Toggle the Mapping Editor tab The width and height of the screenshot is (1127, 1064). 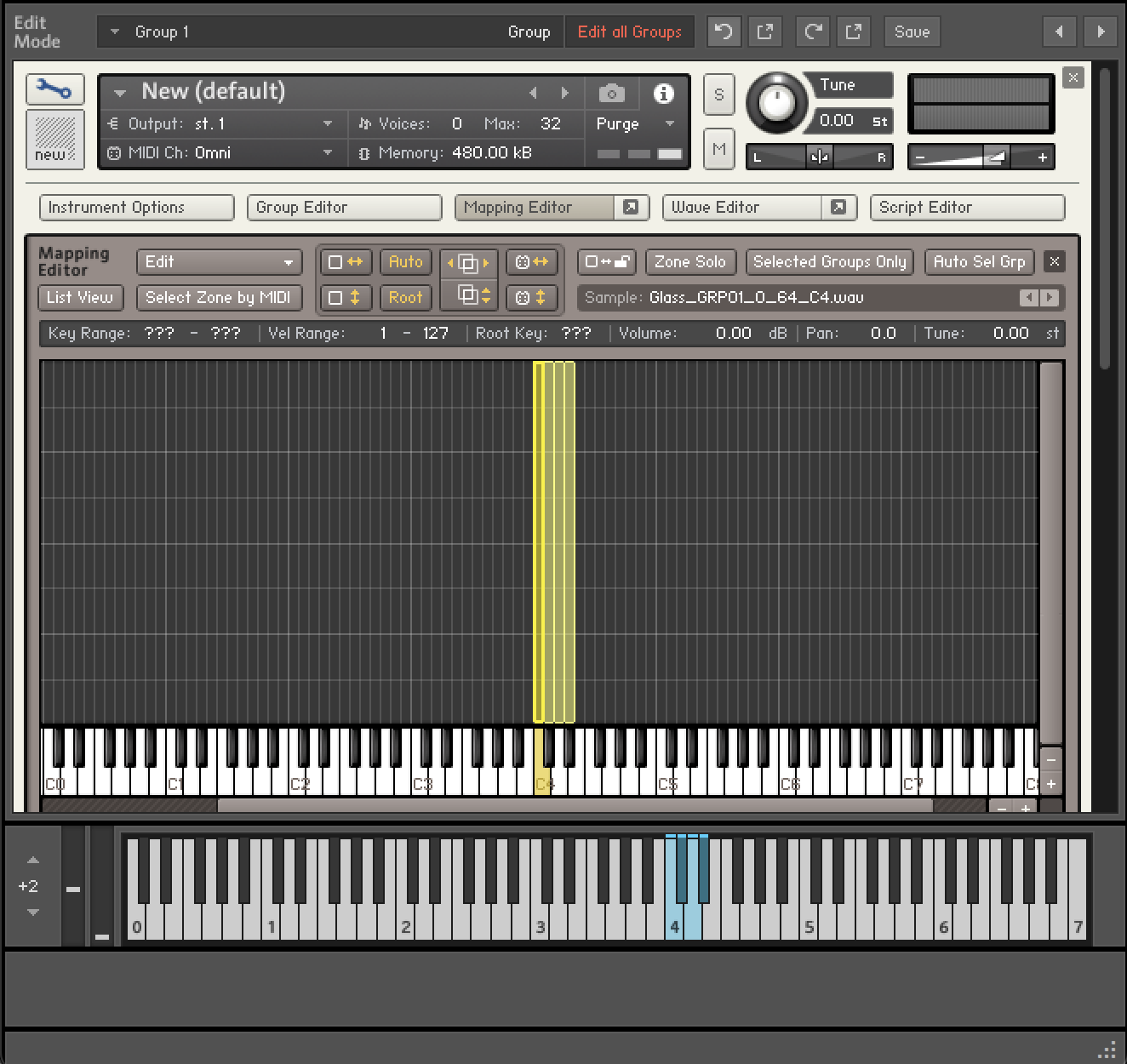pyautogui.click(x=534, y=208)
